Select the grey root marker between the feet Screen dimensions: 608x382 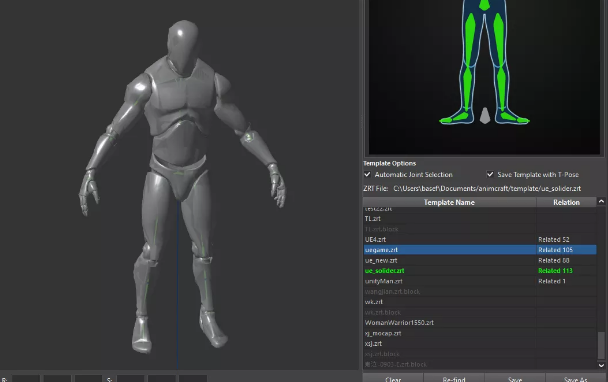(x=485, y=116)
